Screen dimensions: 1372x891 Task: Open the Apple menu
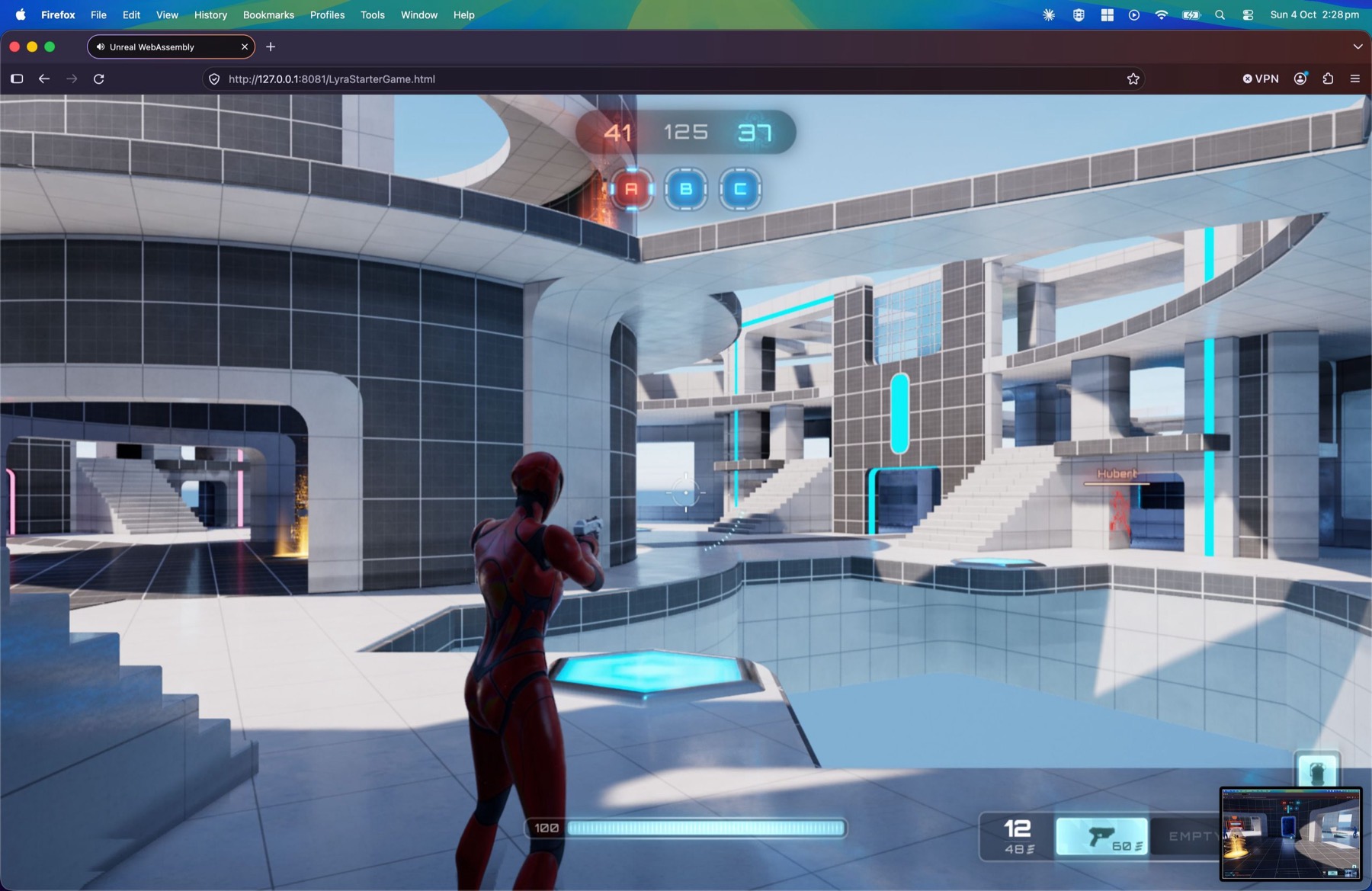(21, 14)
